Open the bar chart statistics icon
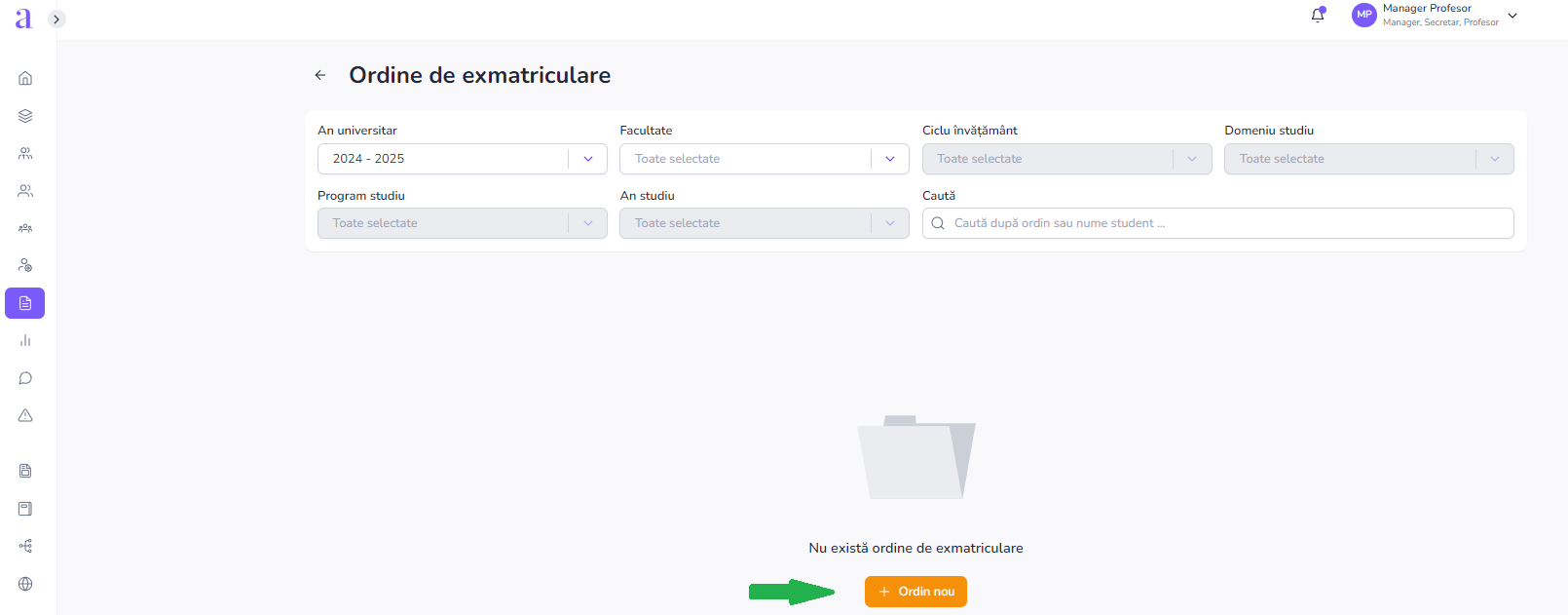 [25, 341]
